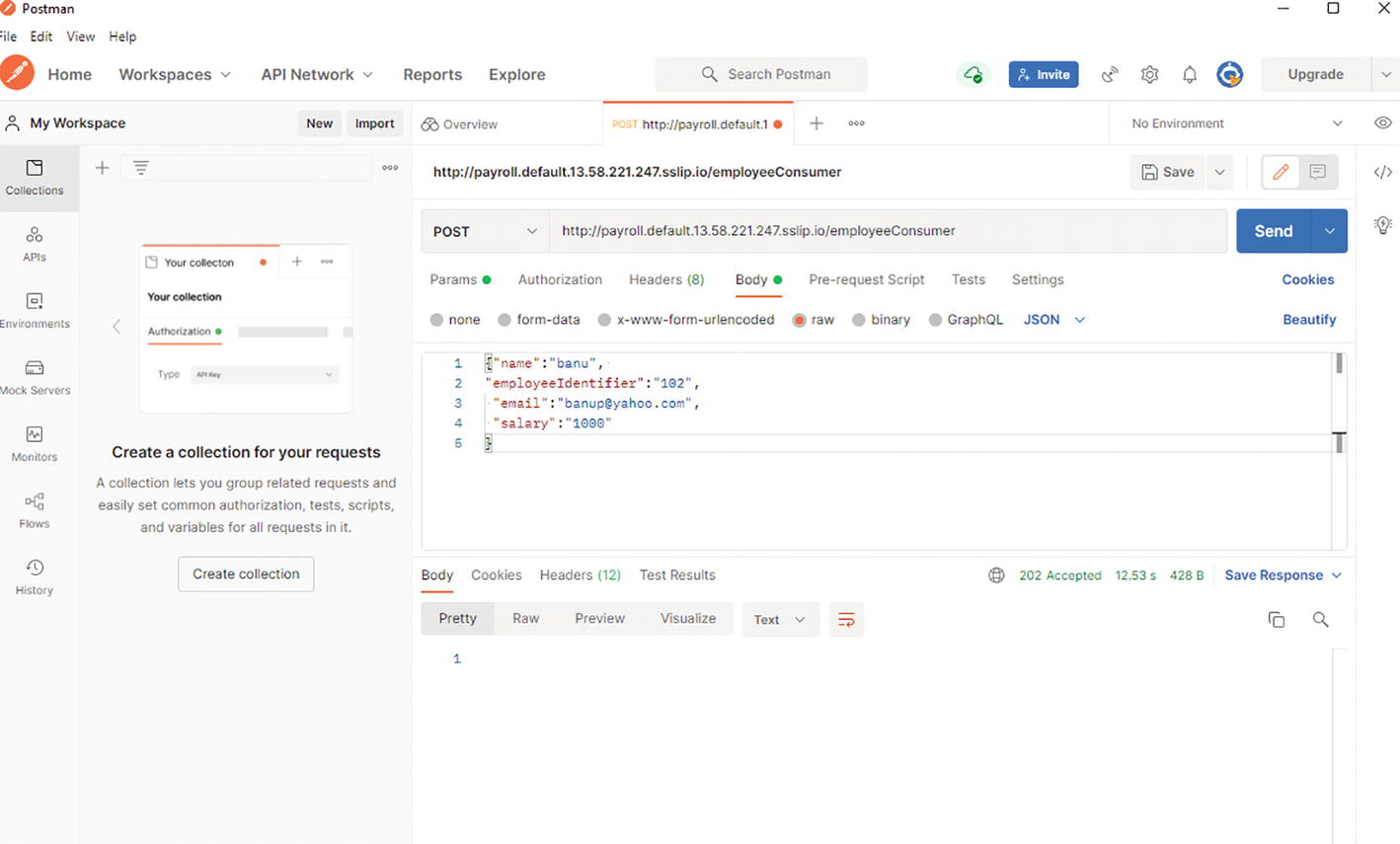Viewport: 1400px width, 844px height.
Task: Select the form-data body type
Action: click(538, 320)
